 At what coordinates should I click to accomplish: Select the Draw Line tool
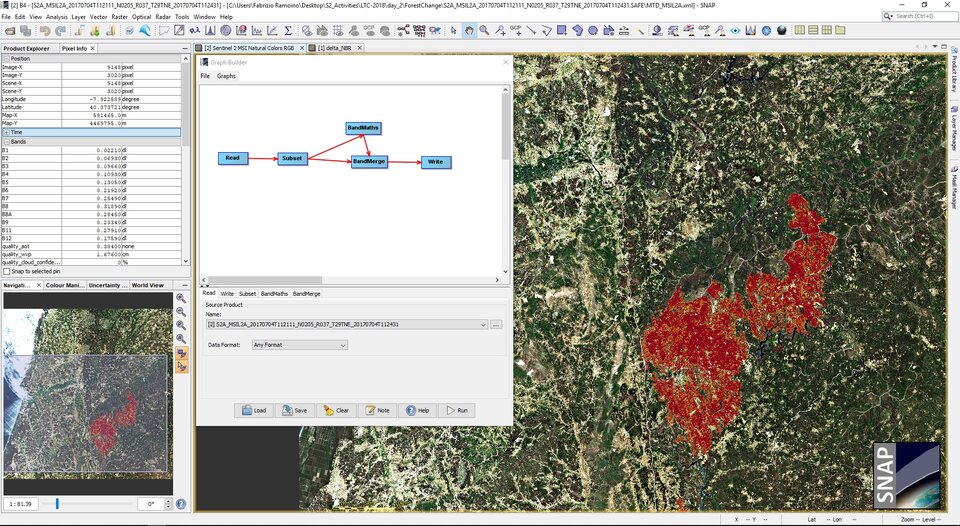[x=531, y=30]
